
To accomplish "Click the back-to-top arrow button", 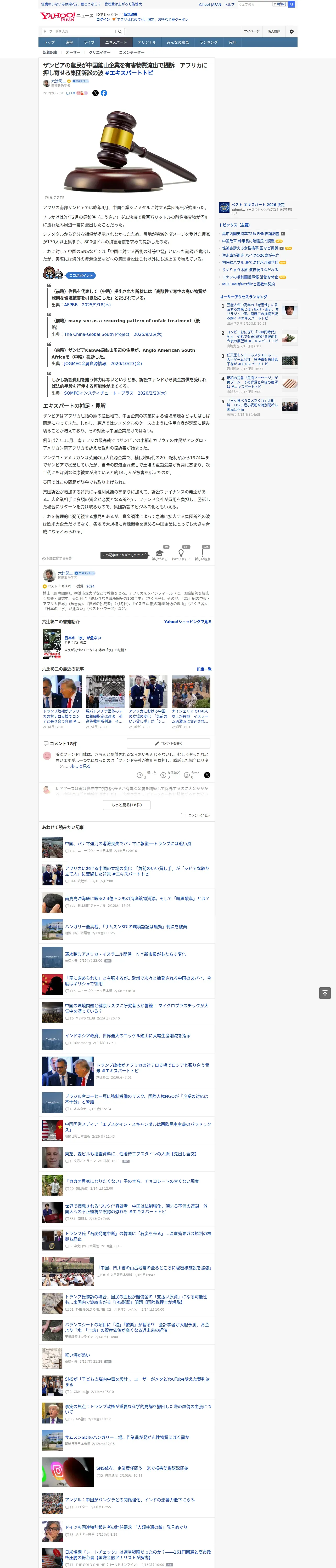I will click(x=325, y=993).
